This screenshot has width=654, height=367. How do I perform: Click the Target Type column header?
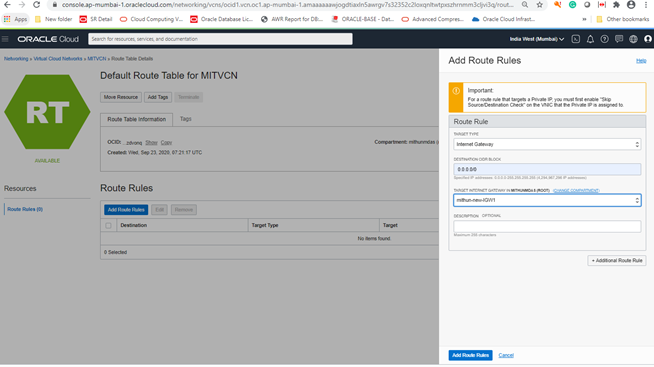coord(265,225)
